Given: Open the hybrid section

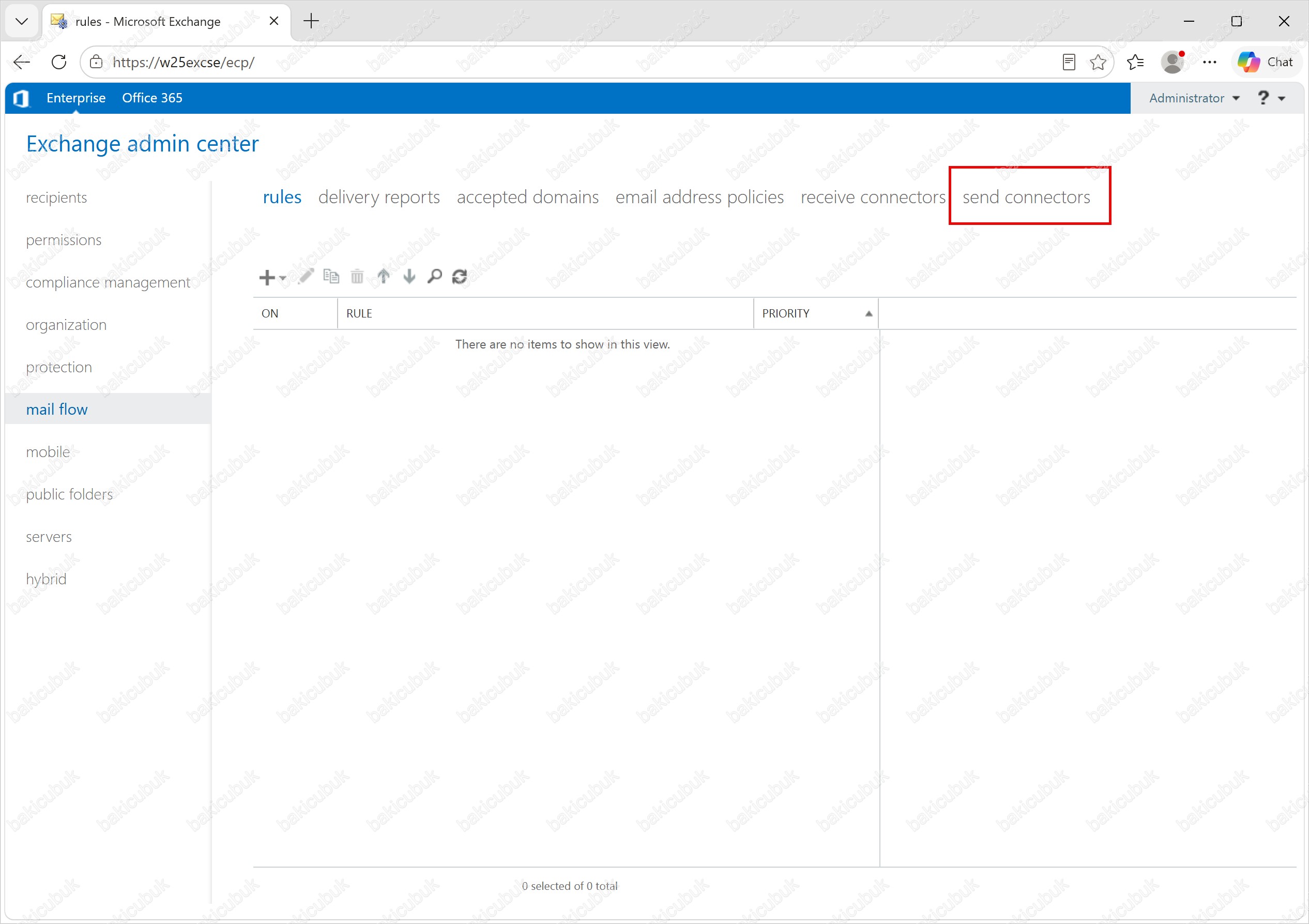Looking at the screenshot, I should (x=46, y=580).
